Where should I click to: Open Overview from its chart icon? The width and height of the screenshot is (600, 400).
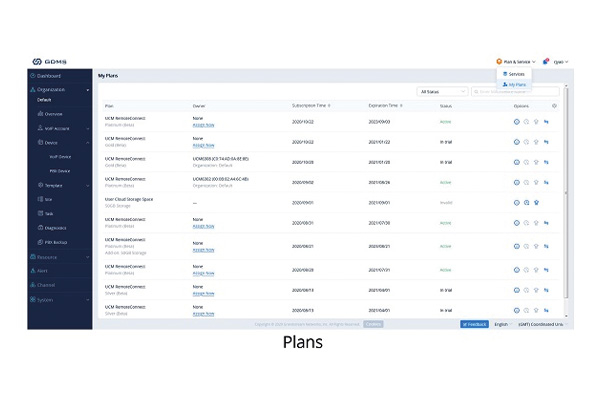(41, 114)
